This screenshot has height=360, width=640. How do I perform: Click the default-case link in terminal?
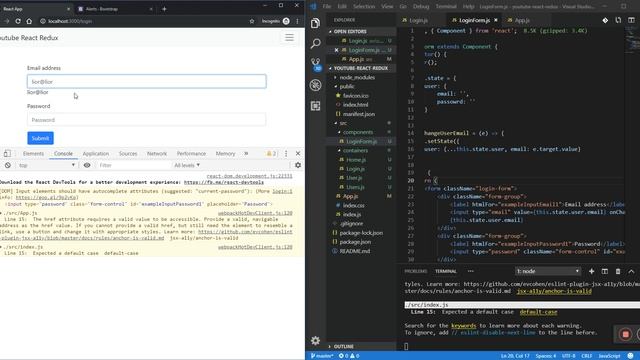pos(538,312)
